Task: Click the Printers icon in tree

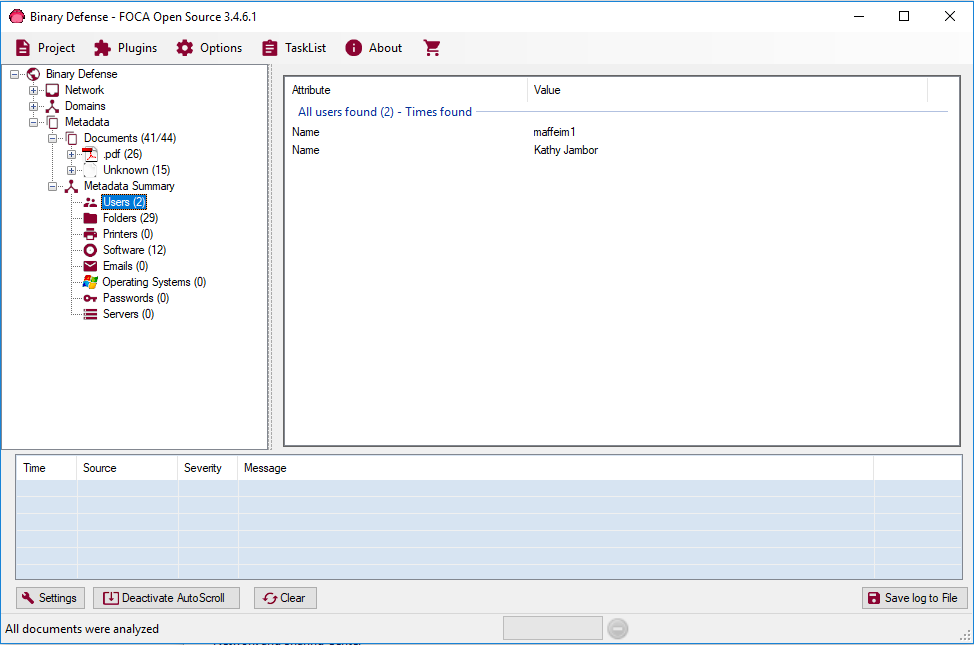Action: click(91, 234)
